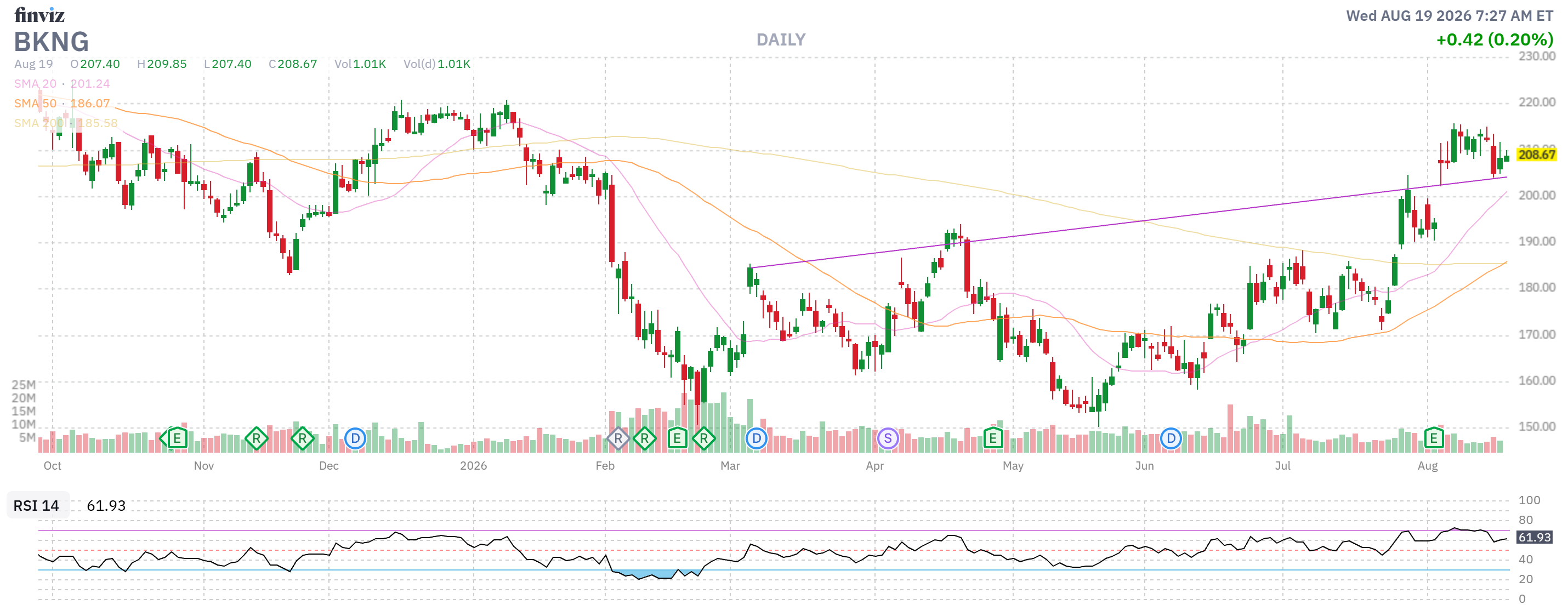Click the 80 label on the RSI axis
This screenshot has width=1568, height=616.
1525,521
